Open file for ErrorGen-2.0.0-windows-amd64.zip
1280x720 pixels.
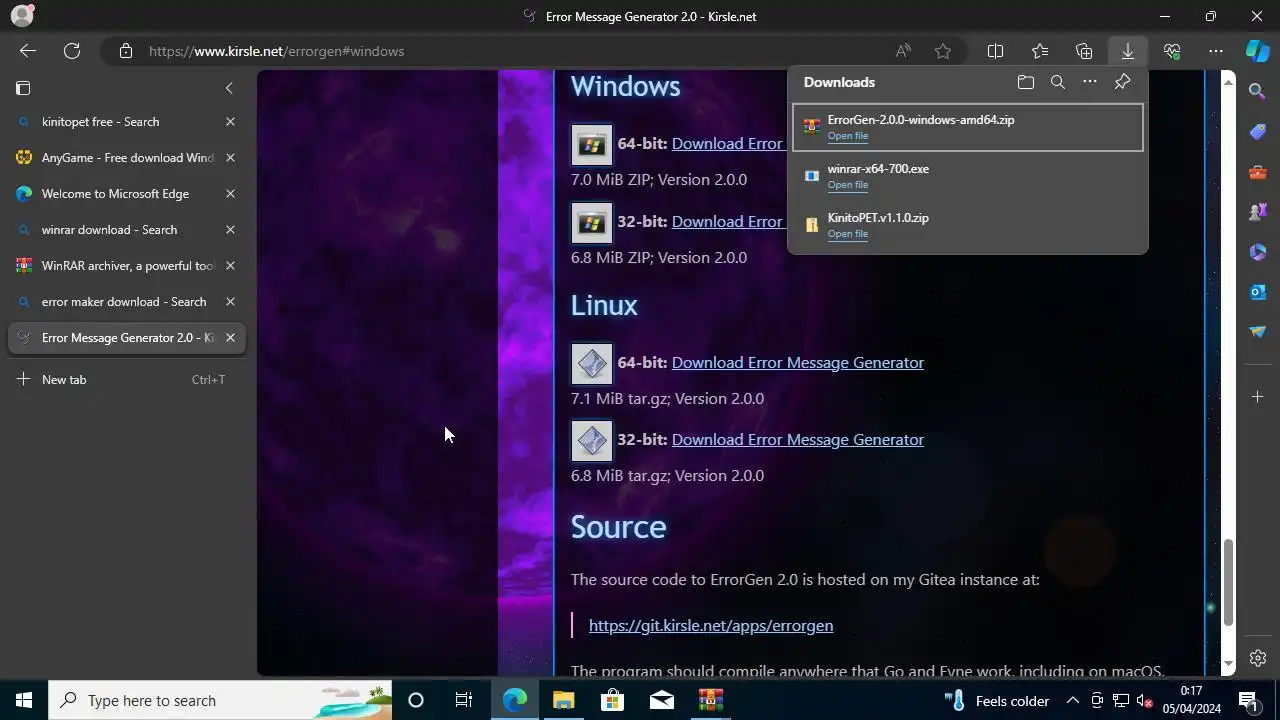point(847,136)
